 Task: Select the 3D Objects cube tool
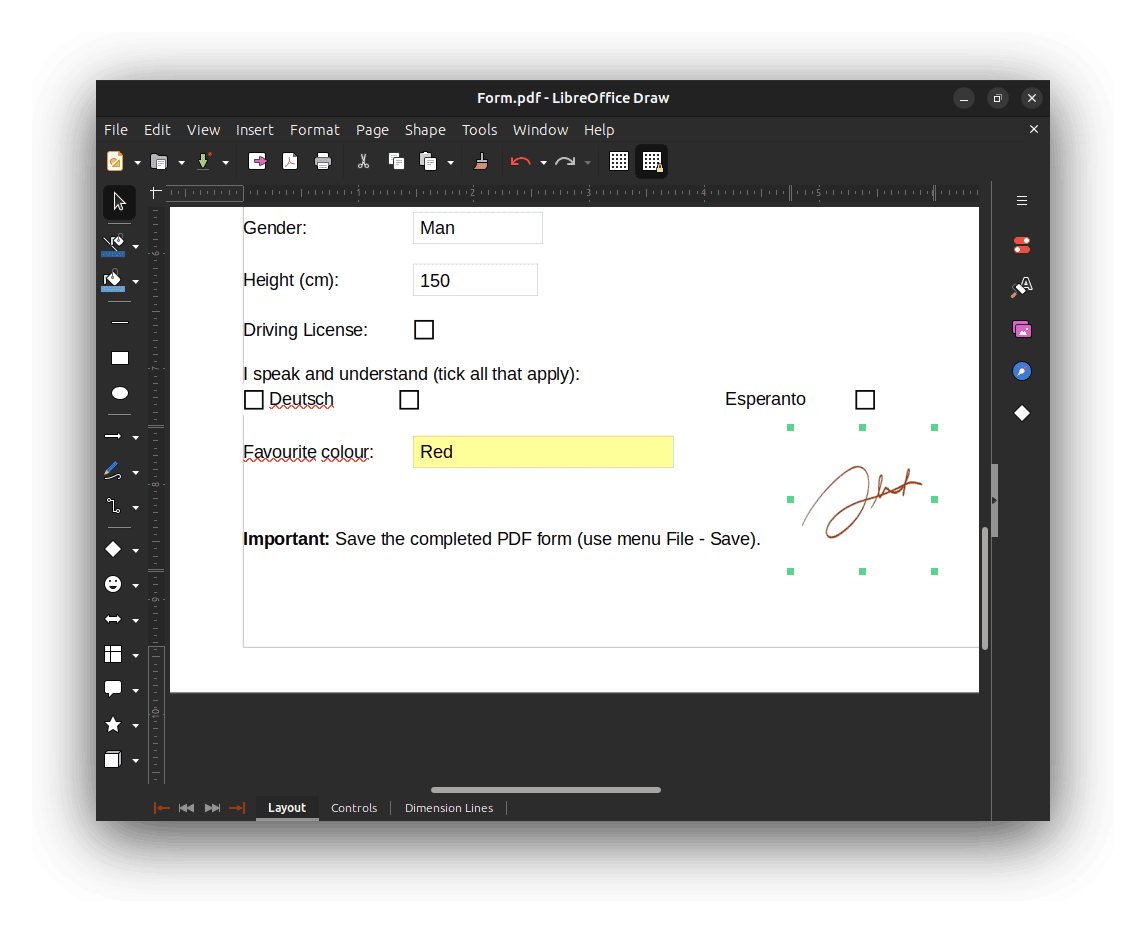click(113, 760)
